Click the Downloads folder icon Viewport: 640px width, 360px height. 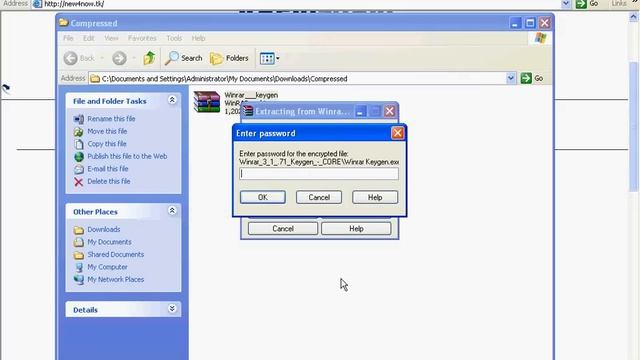[x=79, y=230]
